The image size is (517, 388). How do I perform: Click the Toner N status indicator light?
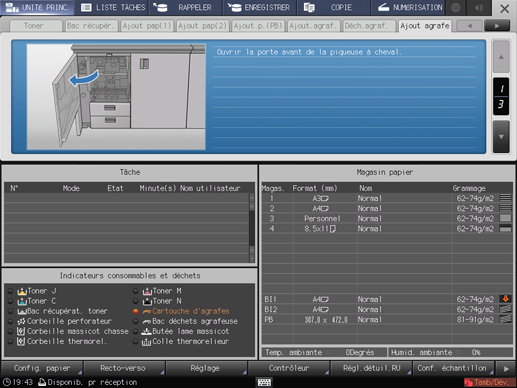pos(135,301)
